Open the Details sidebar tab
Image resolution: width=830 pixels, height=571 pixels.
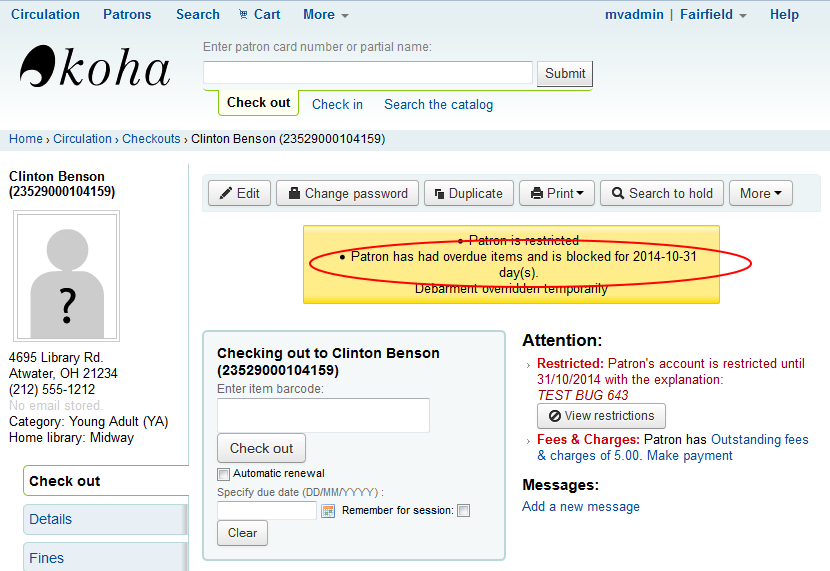click(x=51, y=519)
